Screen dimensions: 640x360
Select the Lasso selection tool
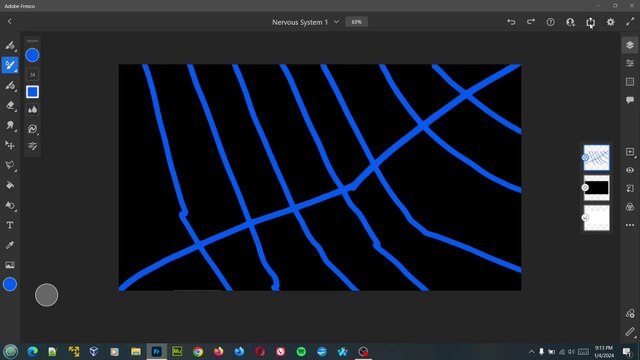point(10,165)
